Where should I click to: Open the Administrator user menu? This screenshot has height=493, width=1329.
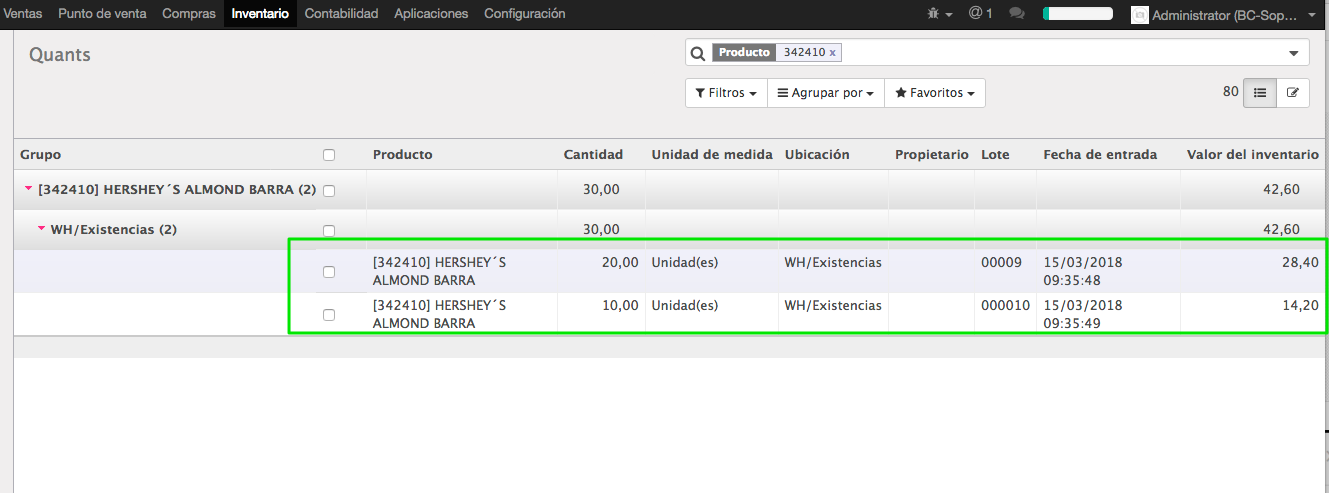(x=1224, y=15)
